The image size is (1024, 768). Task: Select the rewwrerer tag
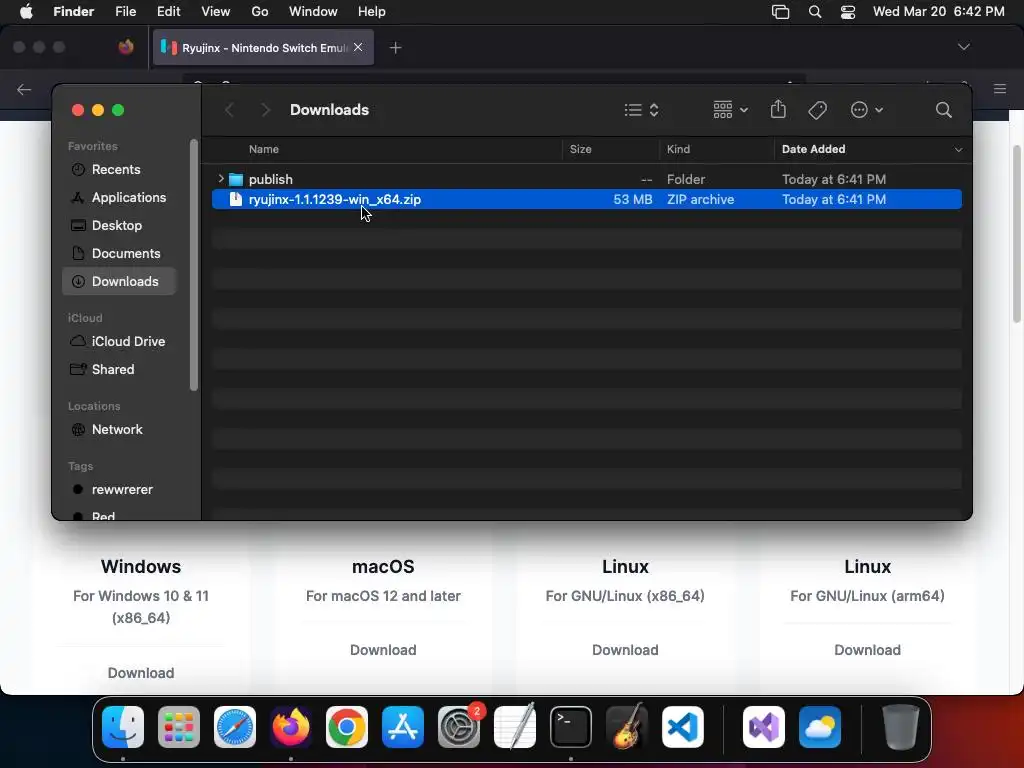(120, 490)
